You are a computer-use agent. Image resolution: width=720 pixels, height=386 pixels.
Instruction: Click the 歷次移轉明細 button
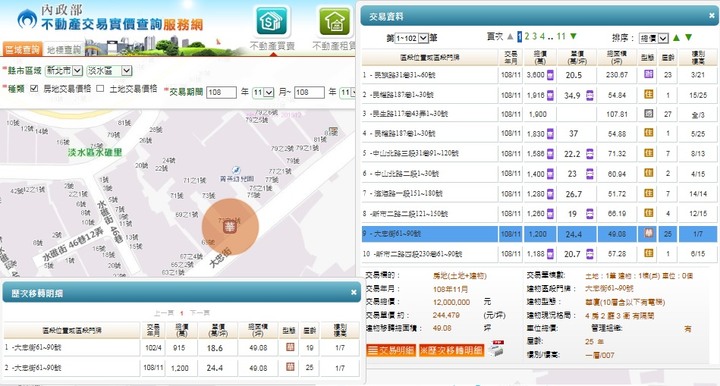pos(451,350)
